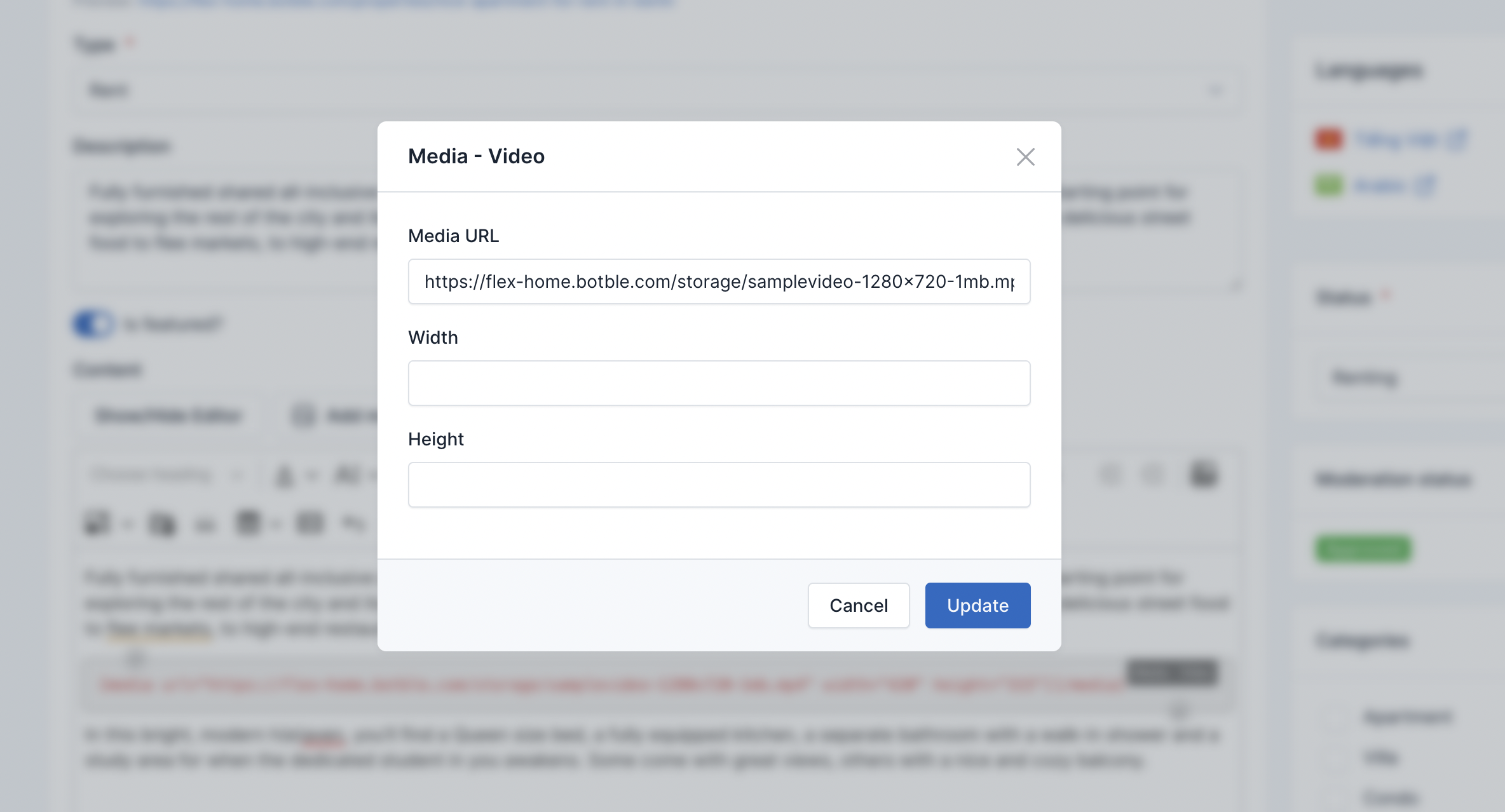
Task: Open the Tiếng Việt language link
Action: point(1396,140)
